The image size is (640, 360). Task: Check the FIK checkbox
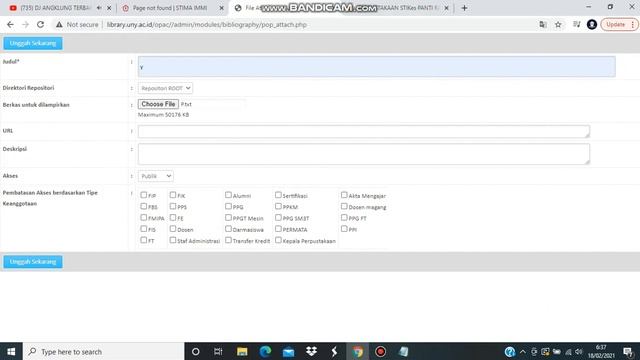pos(173,195)
